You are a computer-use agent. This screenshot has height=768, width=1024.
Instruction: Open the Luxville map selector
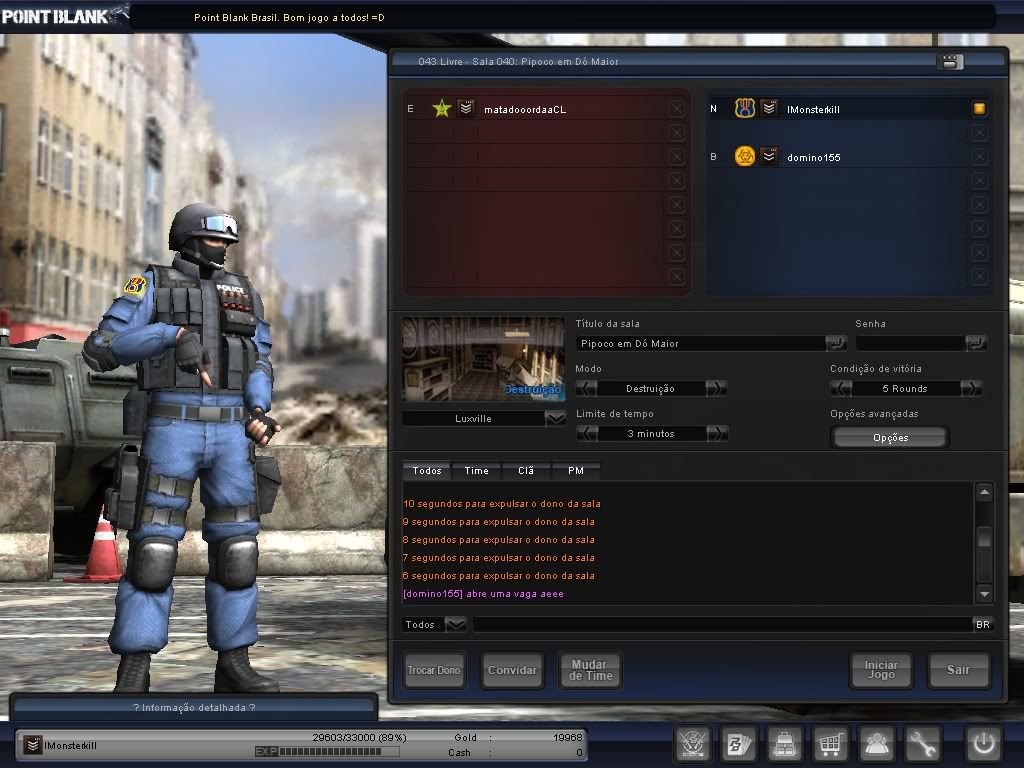[483, 418]
